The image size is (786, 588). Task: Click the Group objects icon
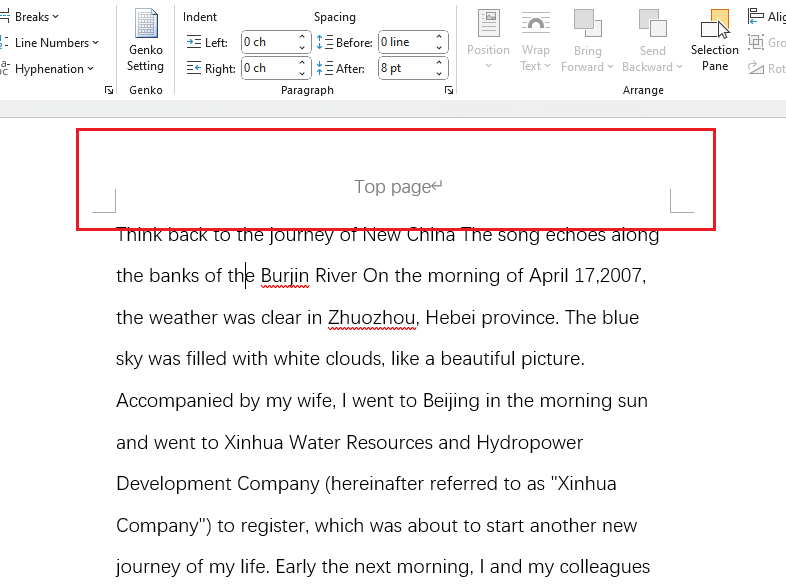coord(755,42)
